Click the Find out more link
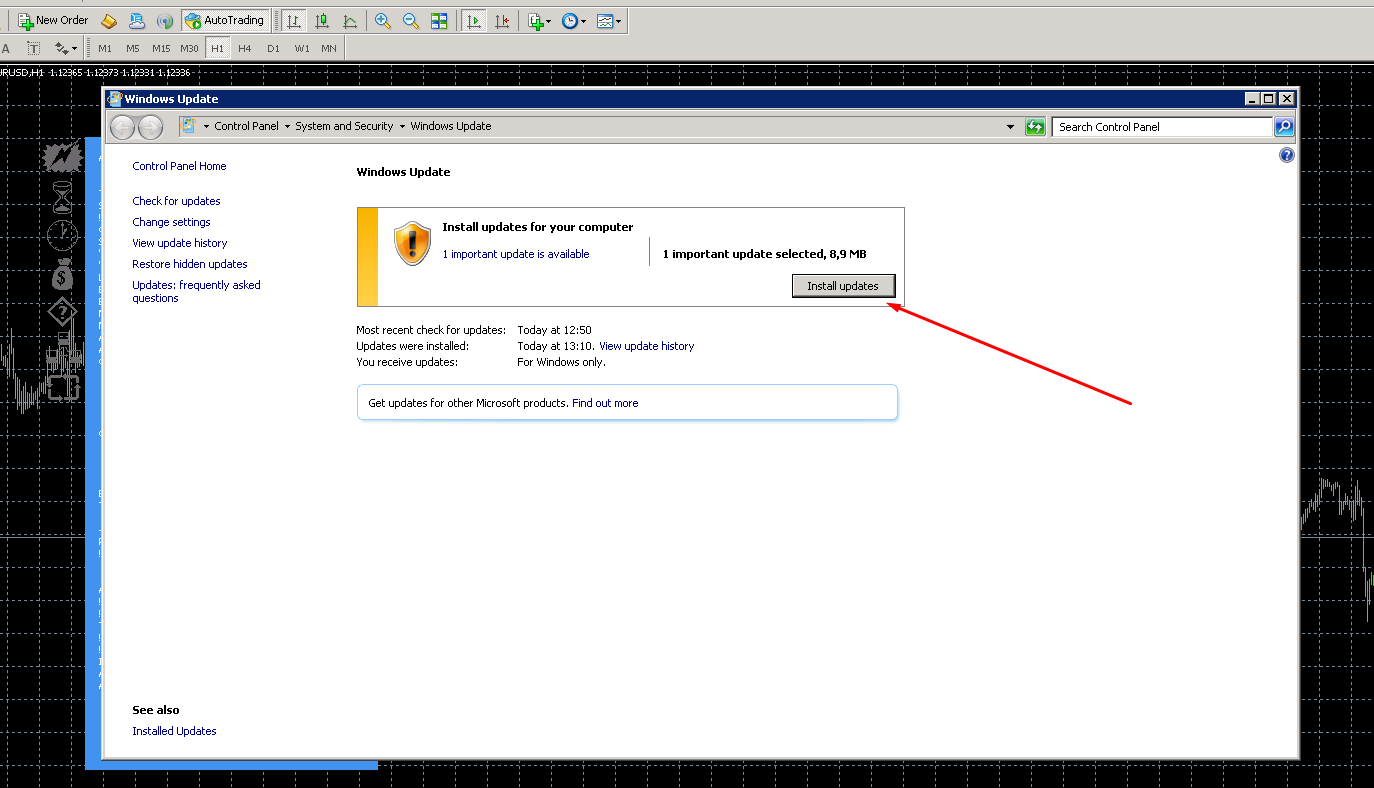 click(605, 403)
